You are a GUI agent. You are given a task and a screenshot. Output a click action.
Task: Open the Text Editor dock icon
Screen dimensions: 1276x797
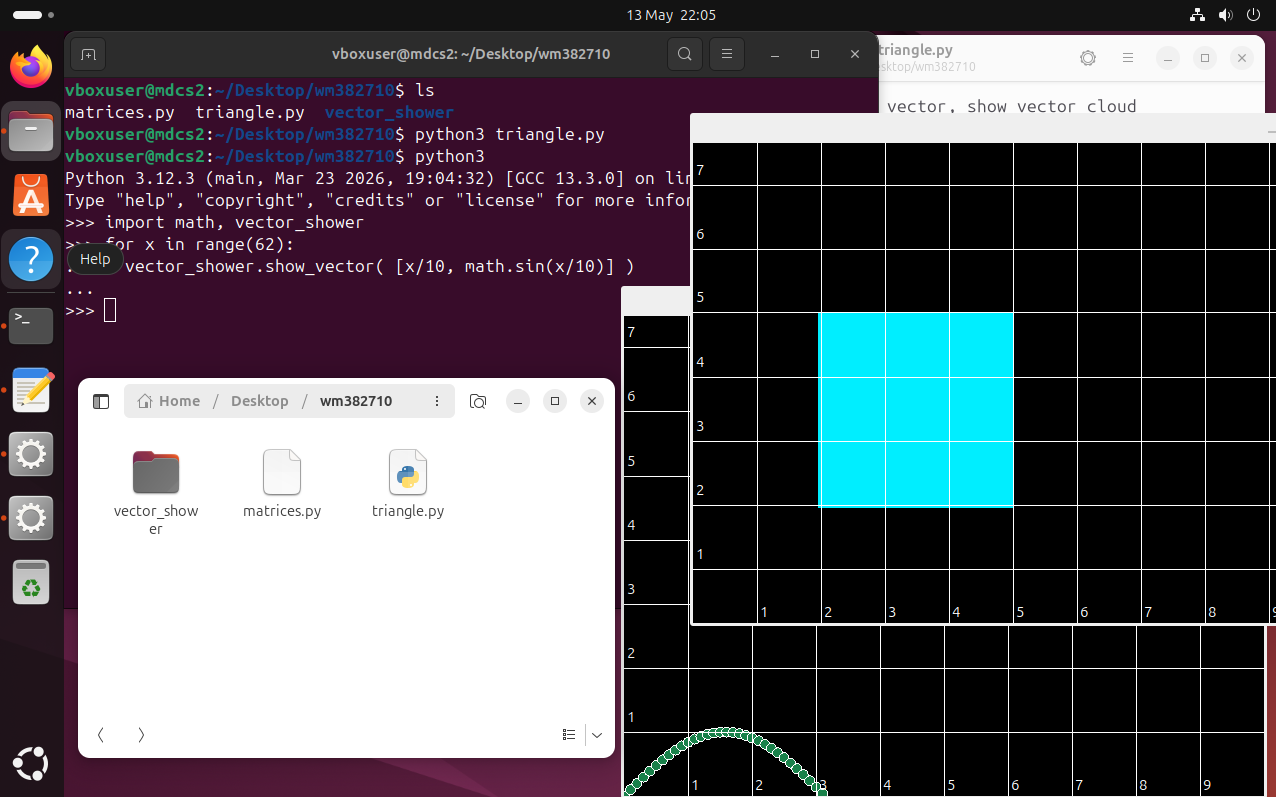(x=31, y=390)
